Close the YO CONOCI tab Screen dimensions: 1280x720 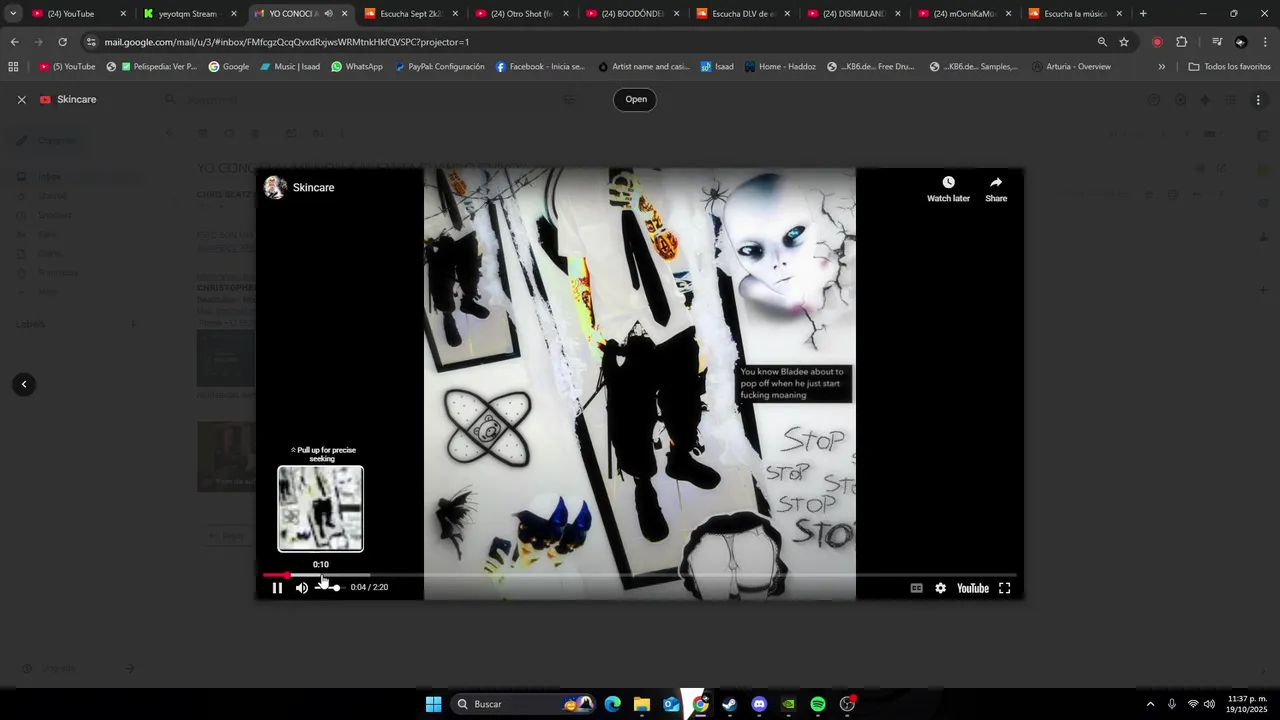tap(344, 14)
